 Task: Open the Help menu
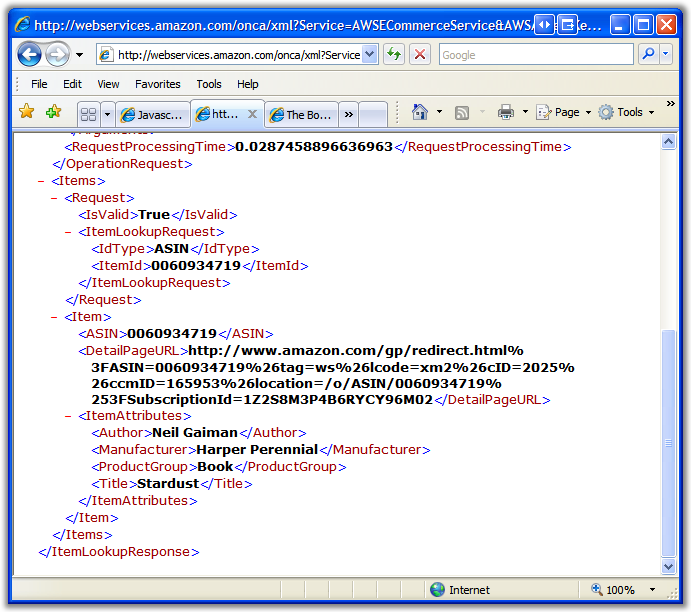click(x=248, y=84)
